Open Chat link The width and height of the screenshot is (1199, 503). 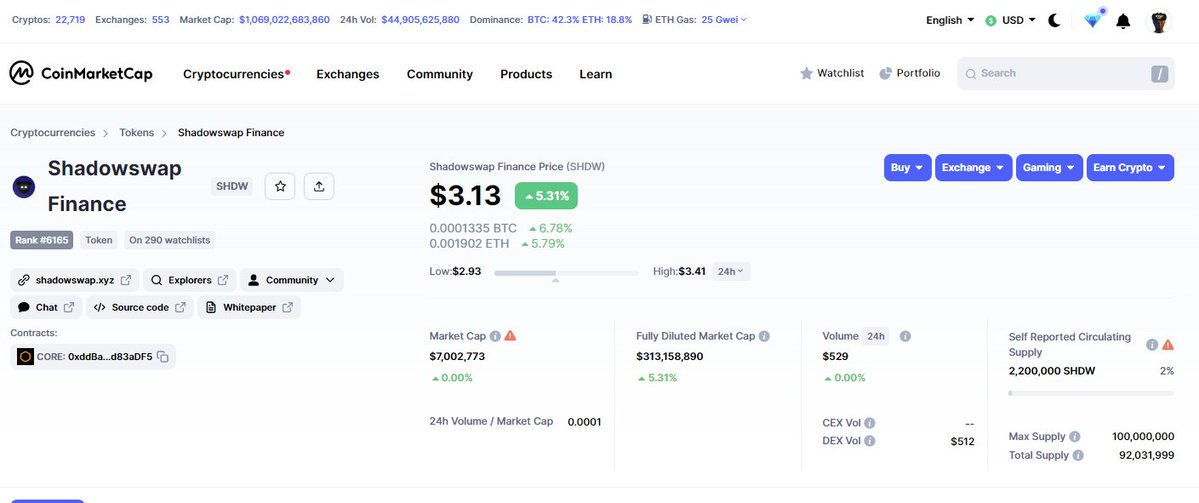coord(46,307)
